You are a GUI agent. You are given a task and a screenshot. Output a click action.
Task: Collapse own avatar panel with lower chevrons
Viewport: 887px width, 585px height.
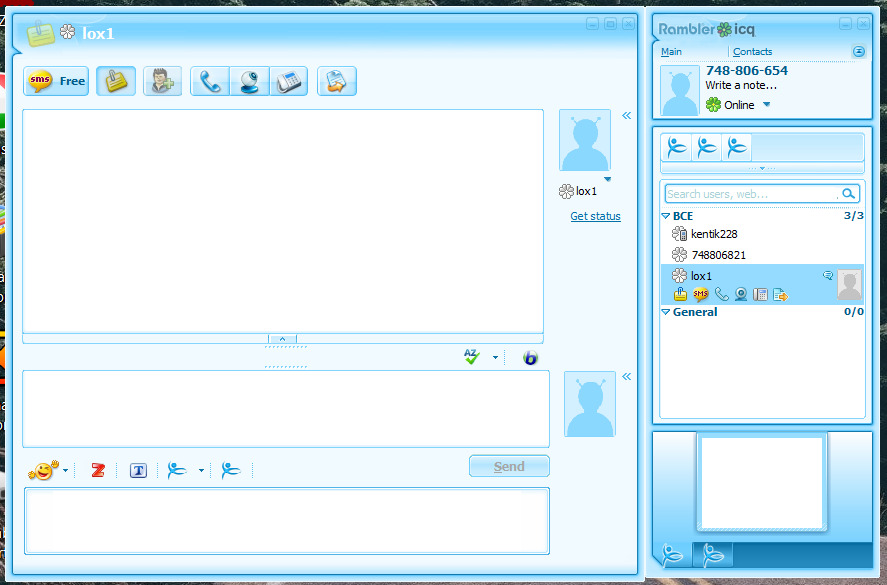click(626, 376)
